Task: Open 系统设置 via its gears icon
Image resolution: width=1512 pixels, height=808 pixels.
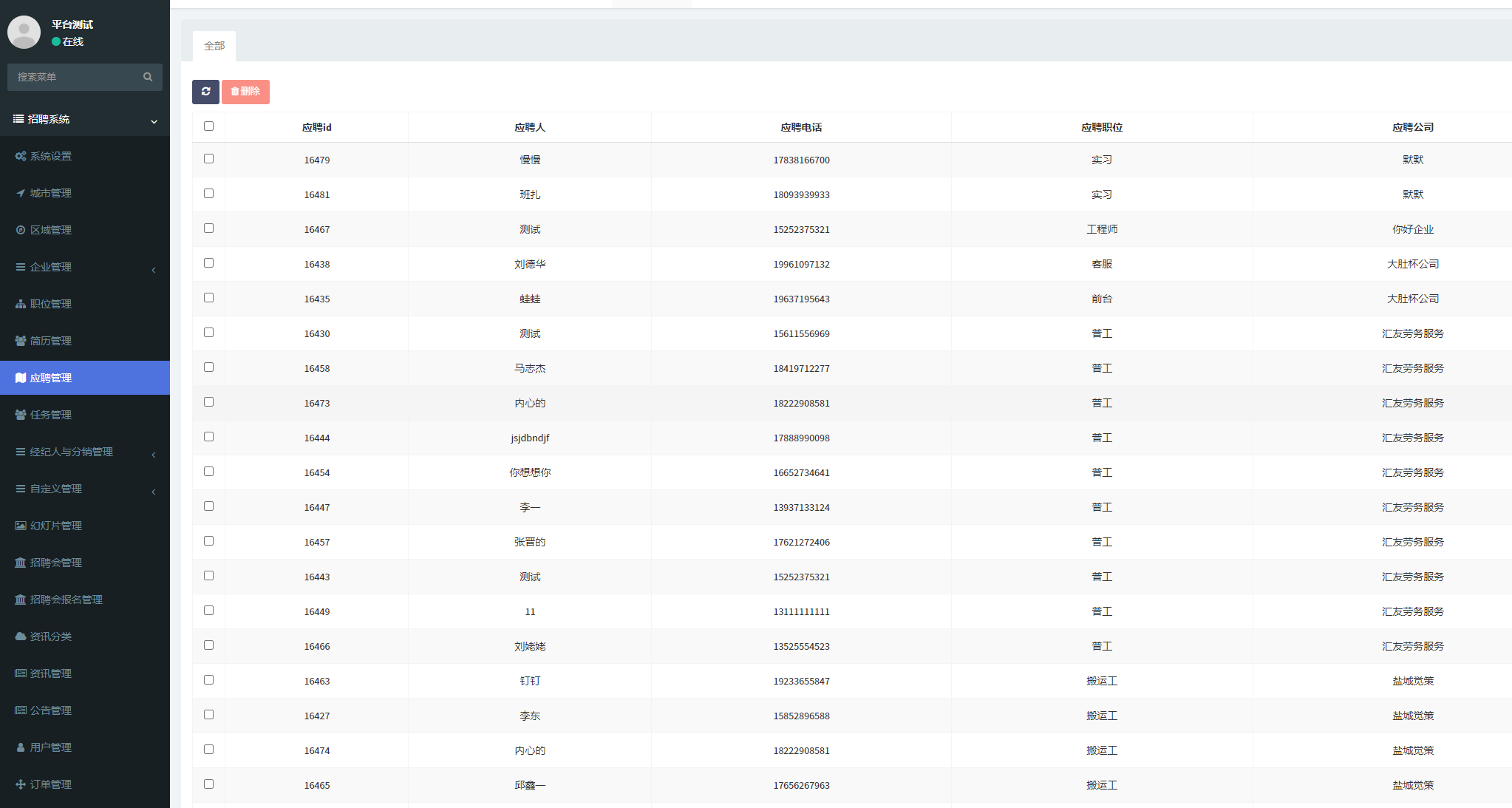Action: click(x=21, y=156)
